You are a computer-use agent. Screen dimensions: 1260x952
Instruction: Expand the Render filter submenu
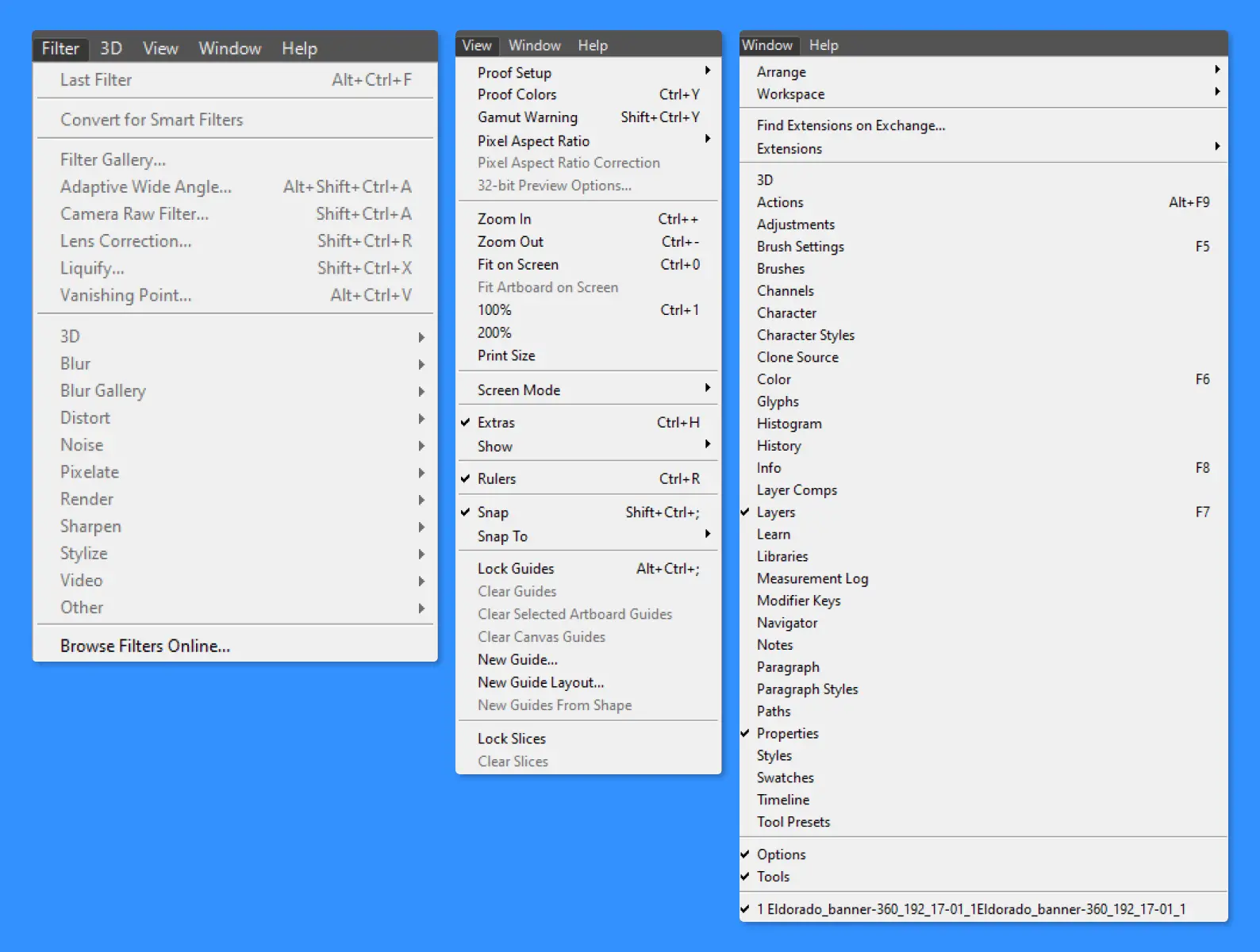(235, 499)
